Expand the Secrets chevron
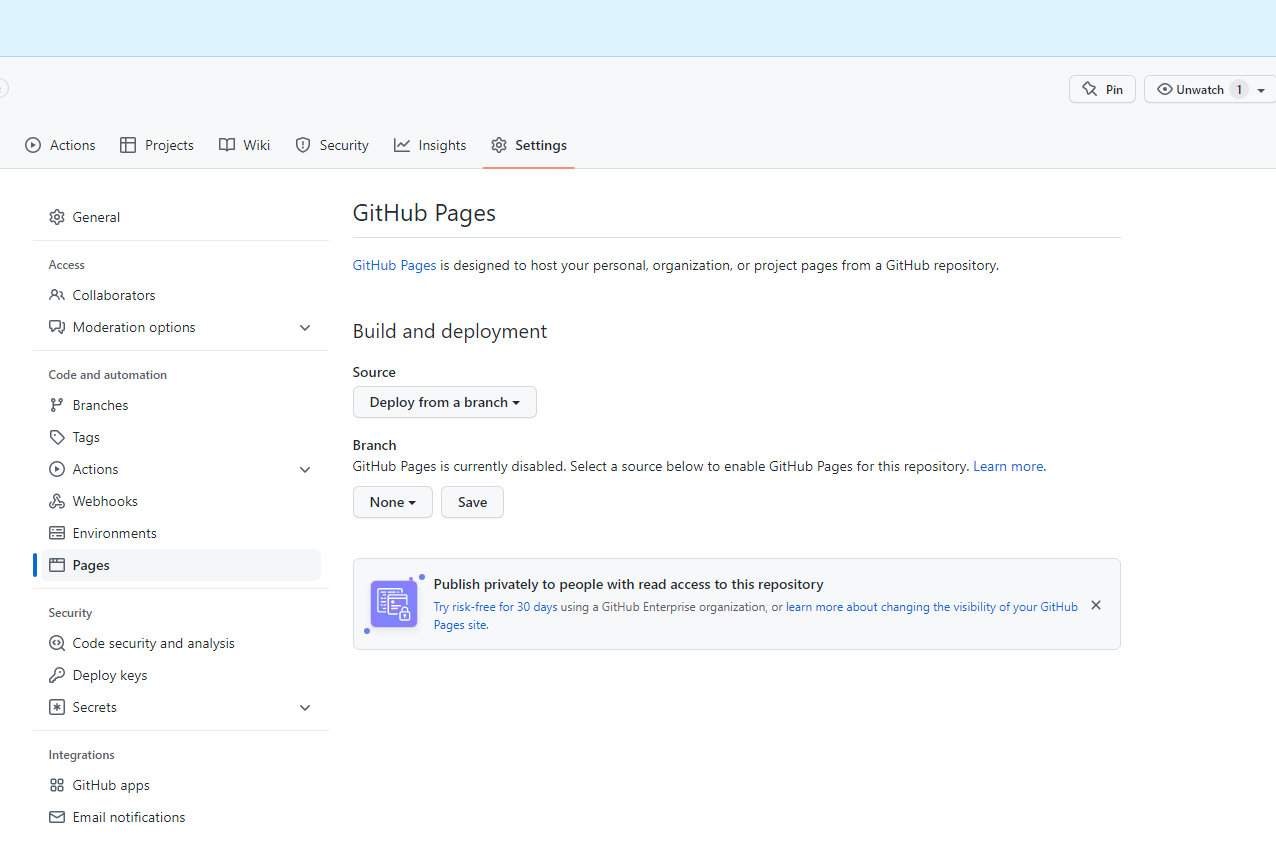1276x862 pixels. (x=305, y=707)
